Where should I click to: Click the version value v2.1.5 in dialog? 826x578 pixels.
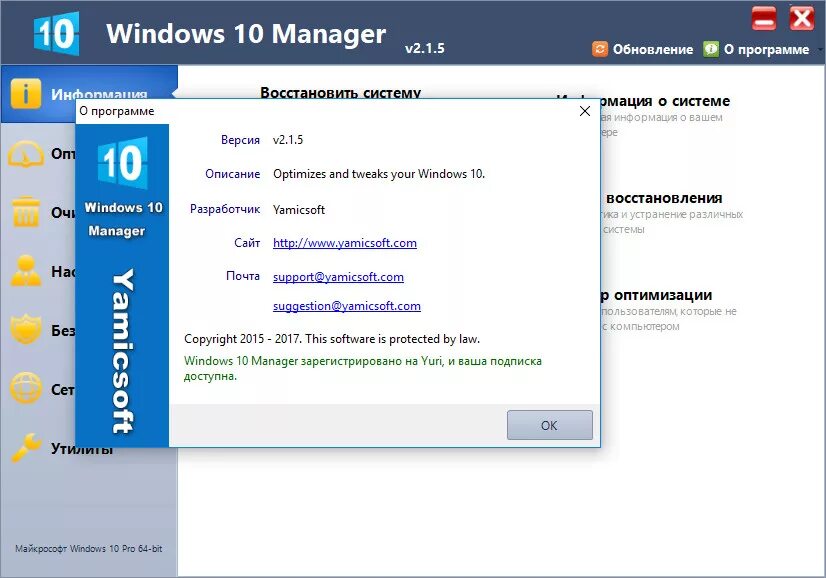coord(288,140)
